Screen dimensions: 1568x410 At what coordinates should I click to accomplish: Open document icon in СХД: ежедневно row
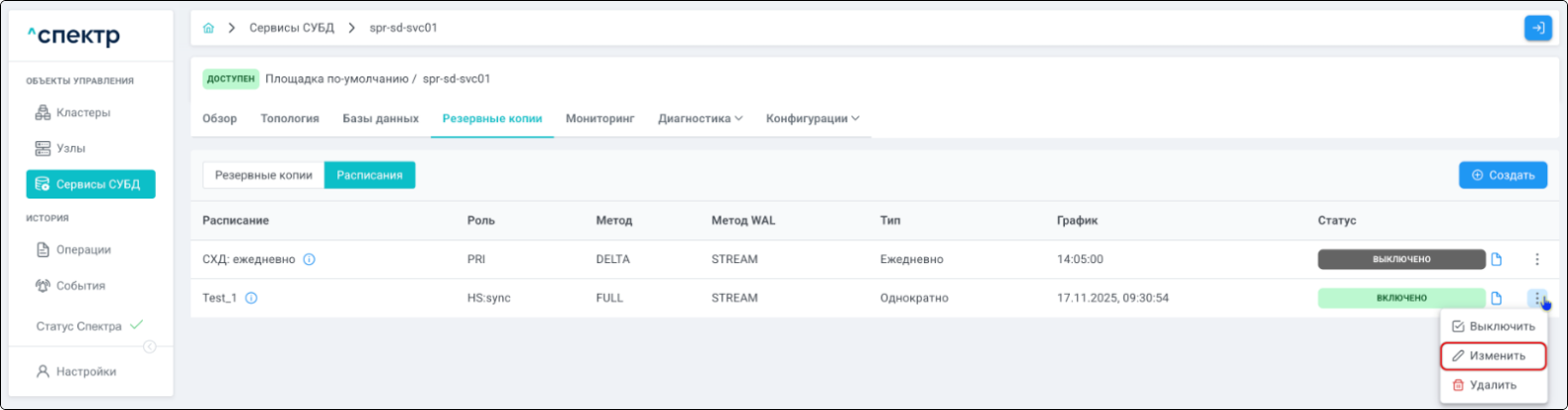(x=1497, y=259)
